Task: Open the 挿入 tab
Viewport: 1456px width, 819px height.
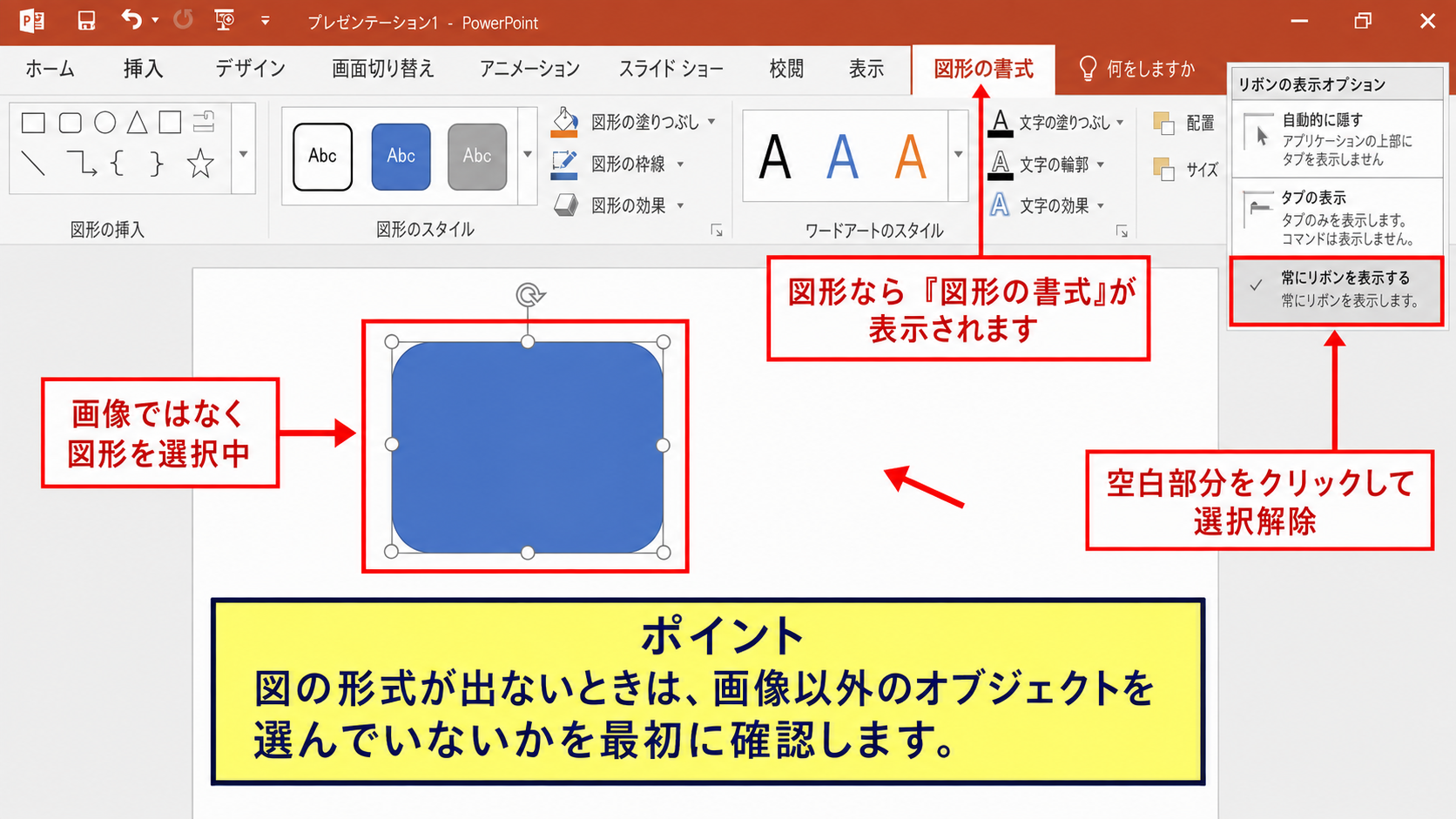Action: pyautogui.click(x=143, y=69)
